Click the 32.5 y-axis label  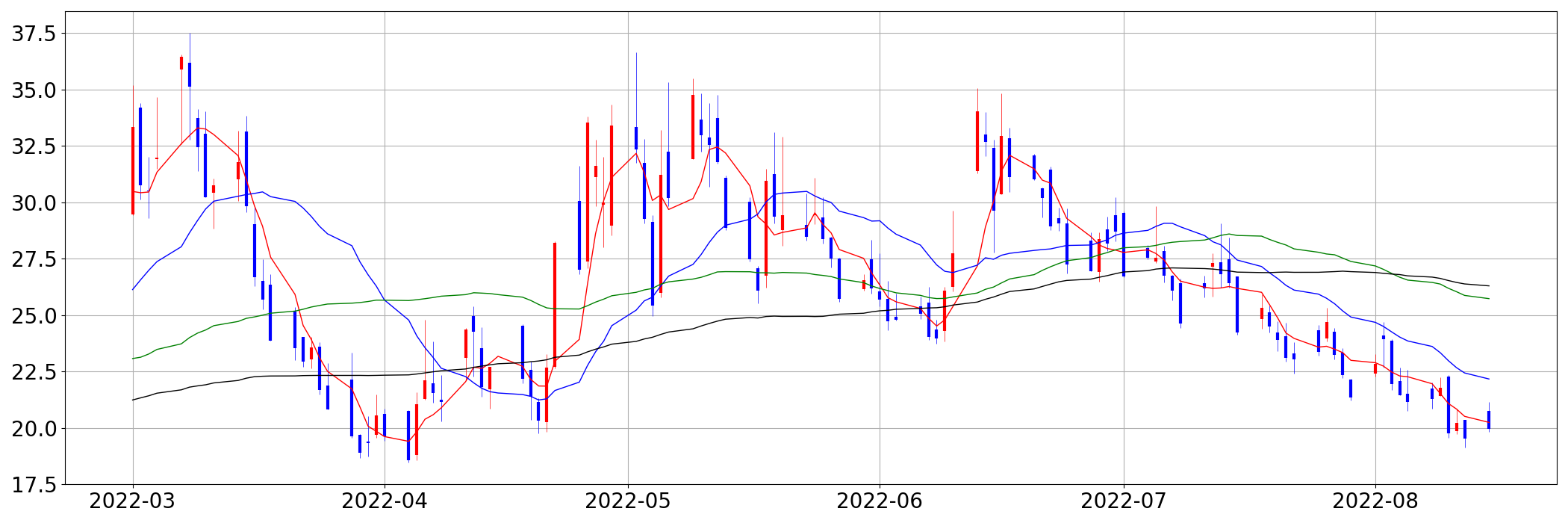[x=33, y=147]
